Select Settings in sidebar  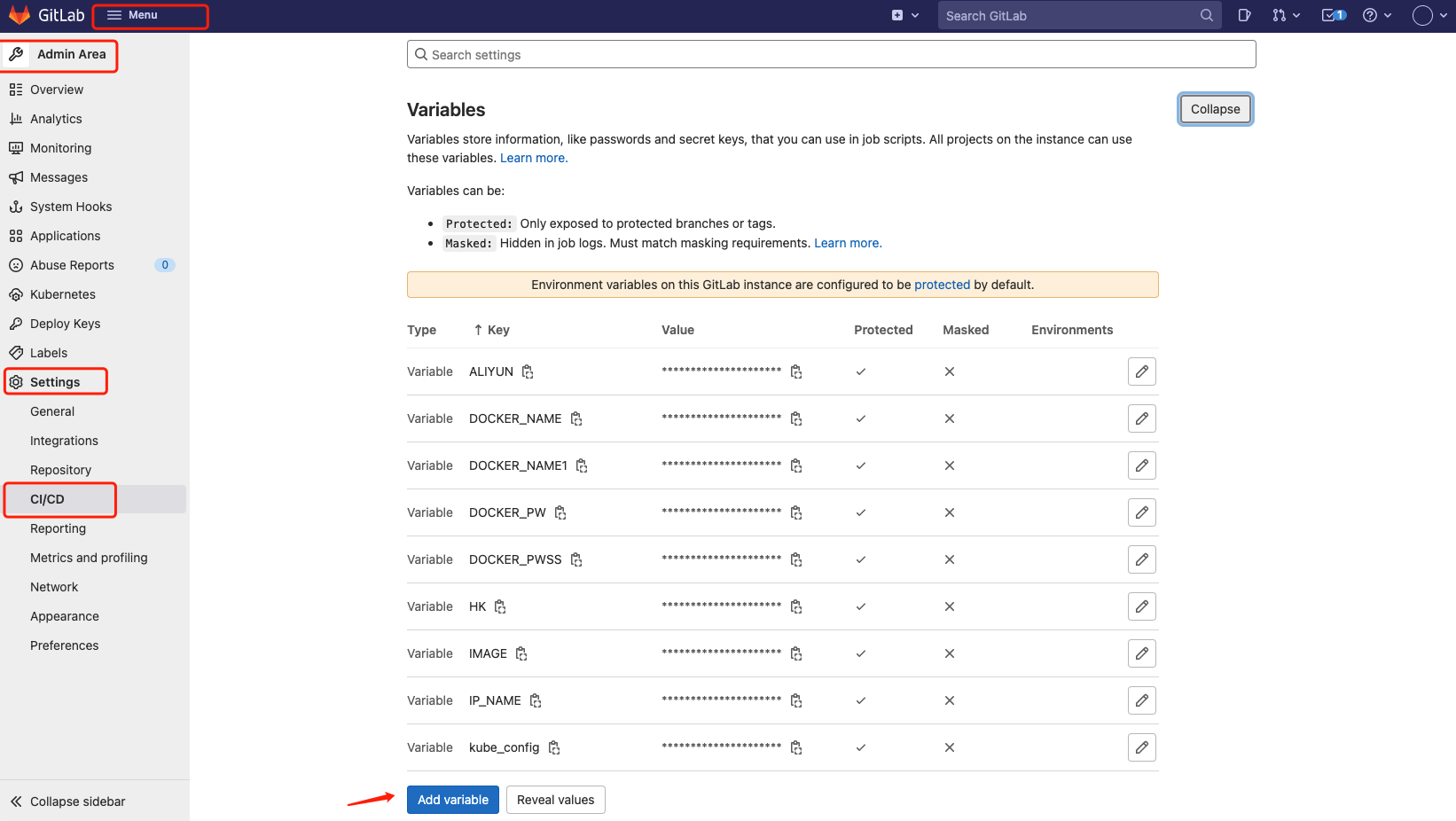[55, 382]
